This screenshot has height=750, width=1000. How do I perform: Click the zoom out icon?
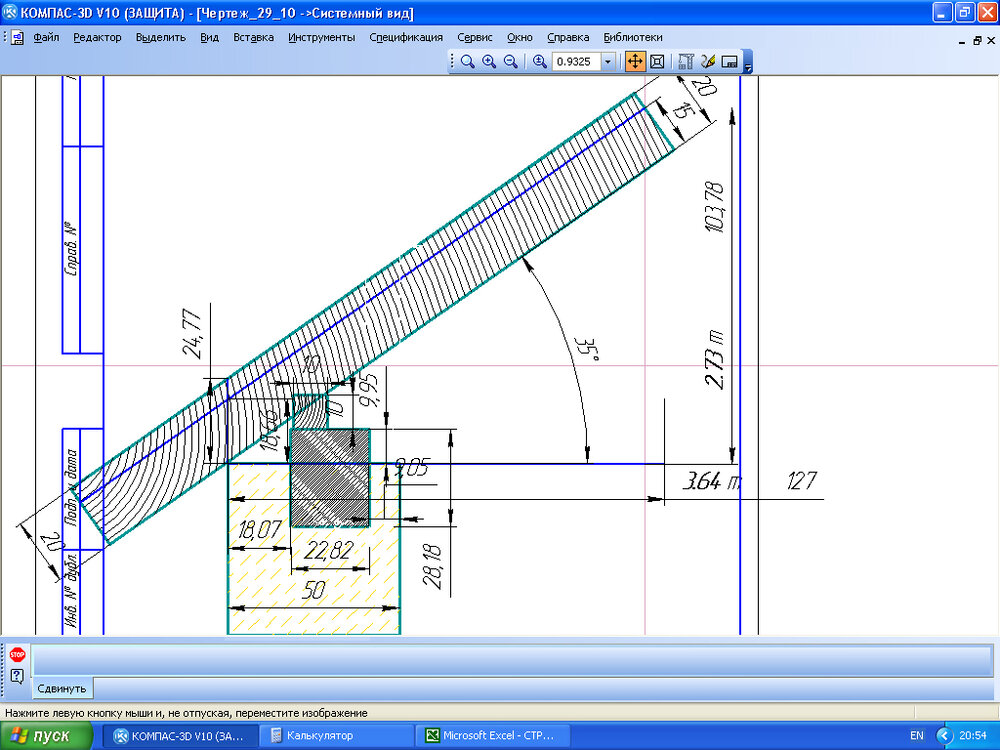[x=510, y=61]
